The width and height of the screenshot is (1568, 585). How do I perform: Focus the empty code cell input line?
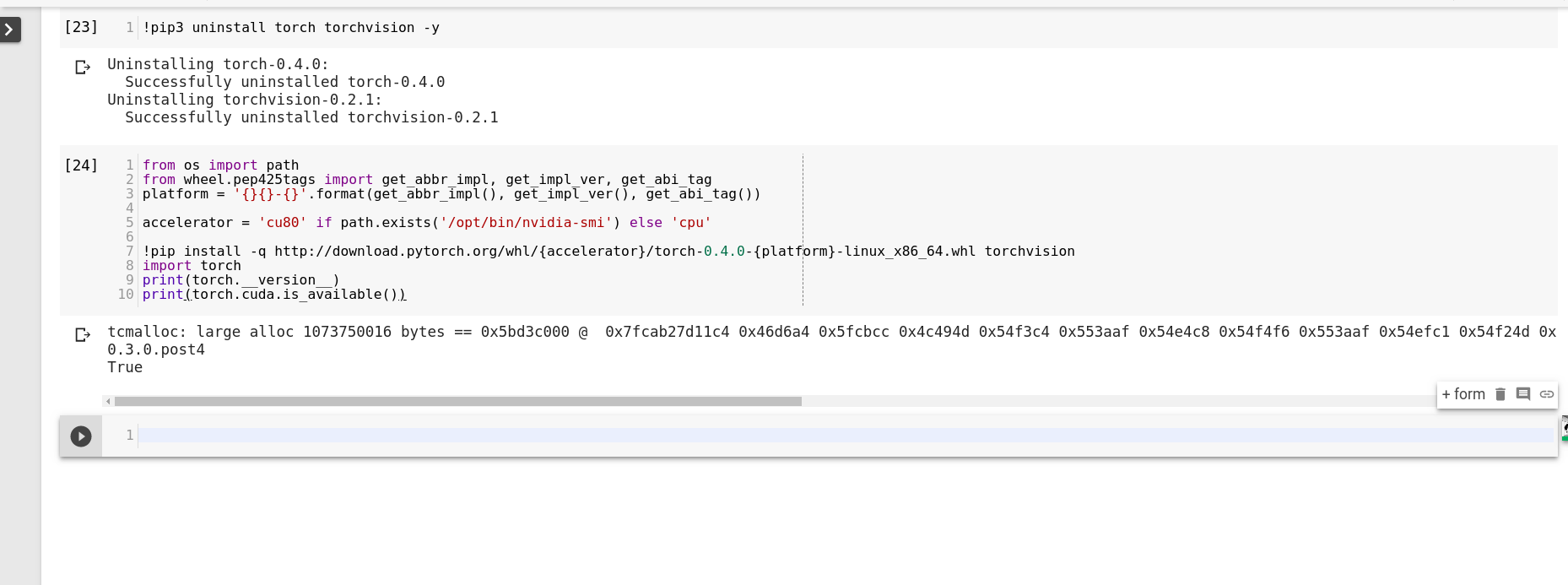click(846, 436)
